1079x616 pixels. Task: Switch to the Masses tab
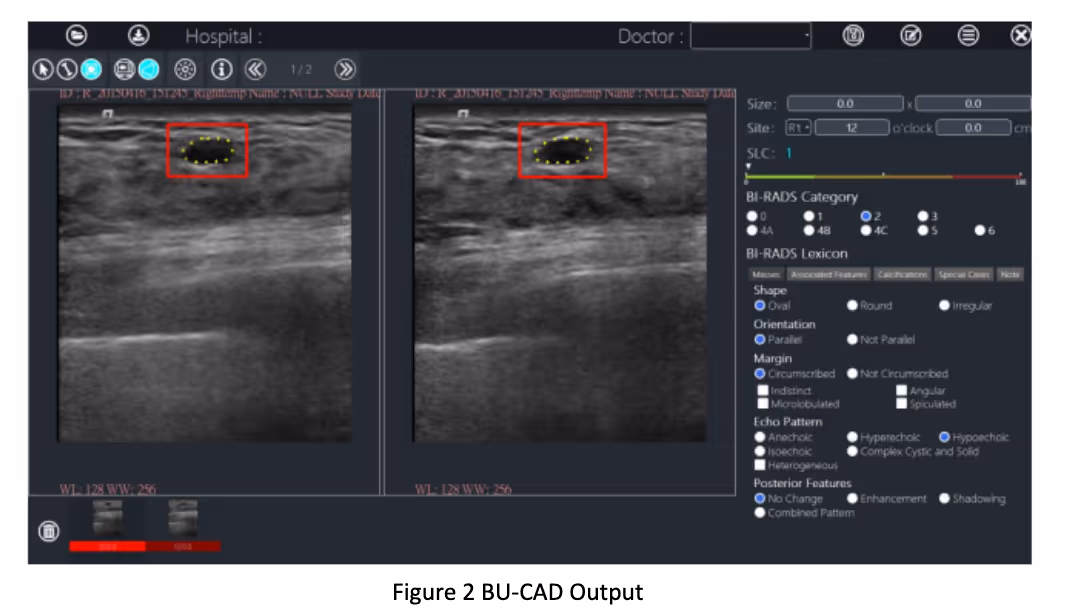[766, 275]
